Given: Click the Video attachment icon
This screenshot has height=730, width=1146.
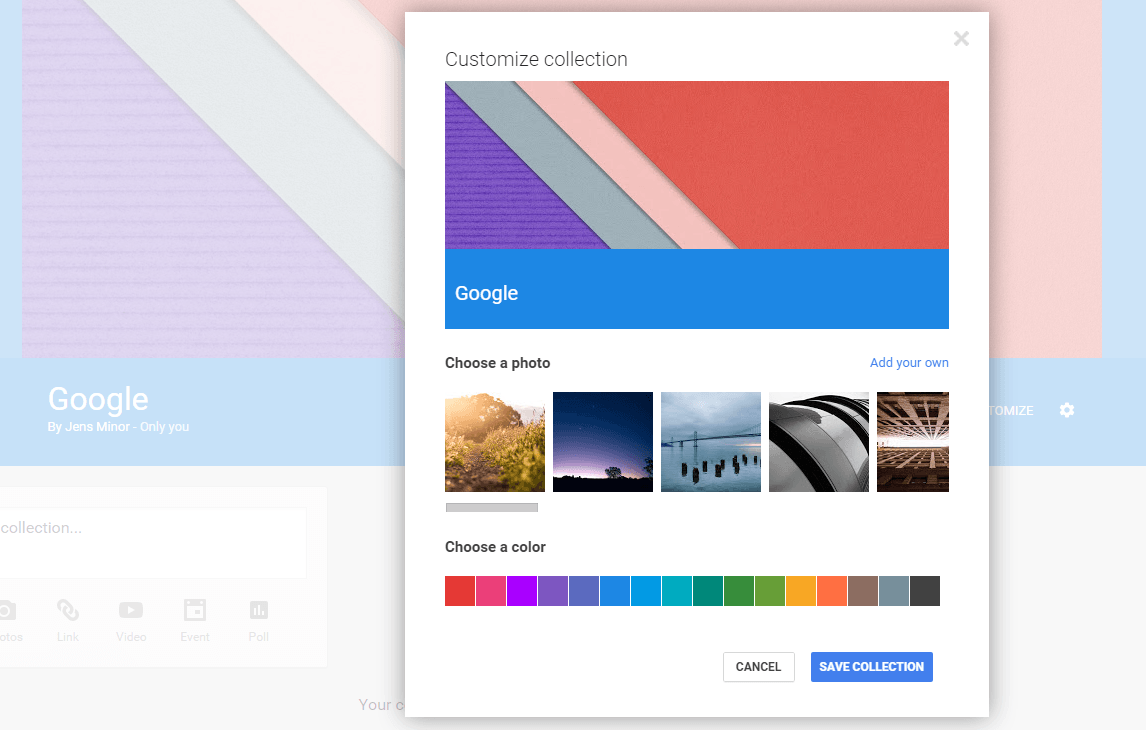Looking at the screenshot, I should tap(131, 610).
